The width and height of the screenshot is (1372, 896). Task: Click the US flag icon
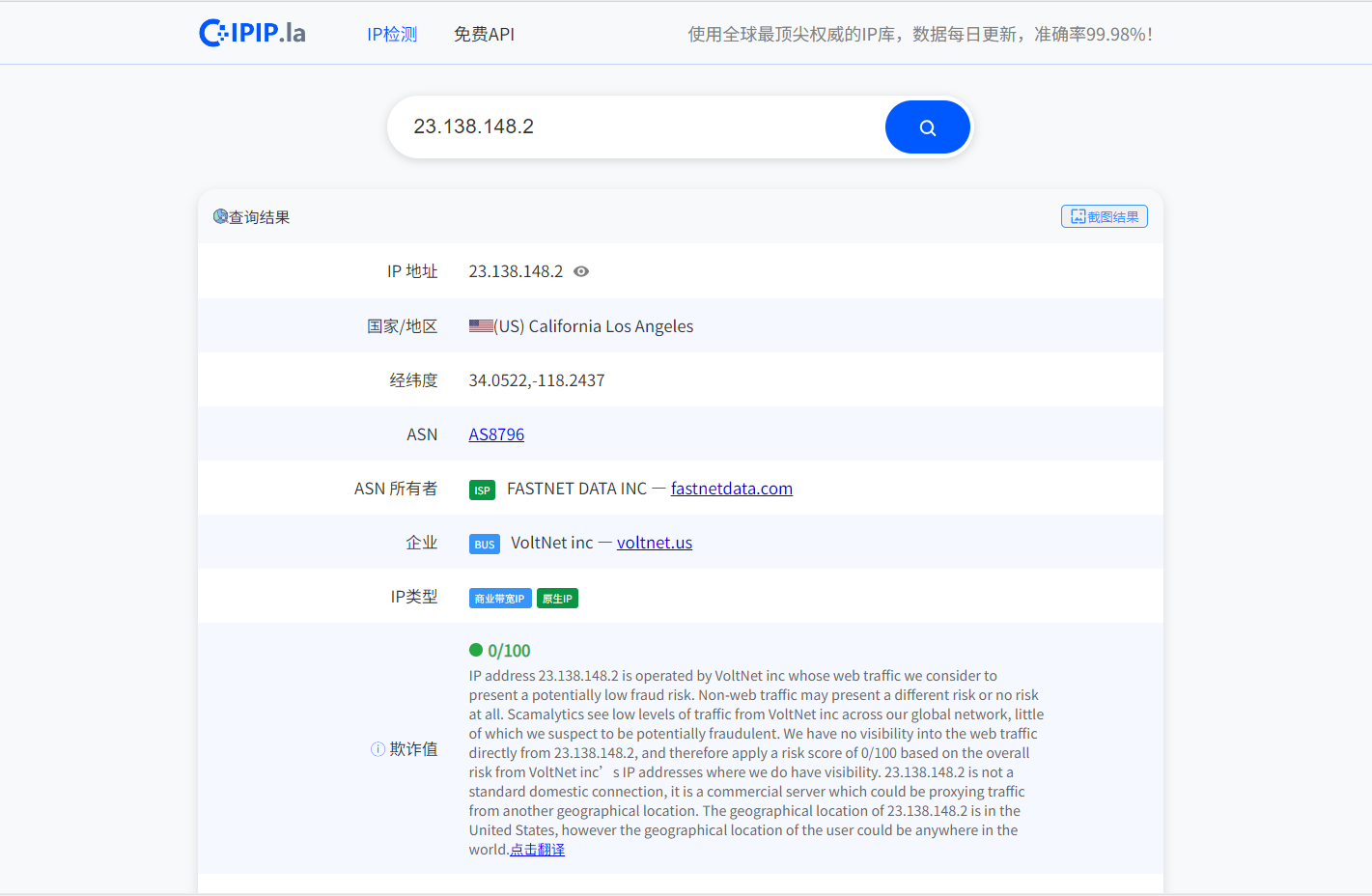[480, 326]
